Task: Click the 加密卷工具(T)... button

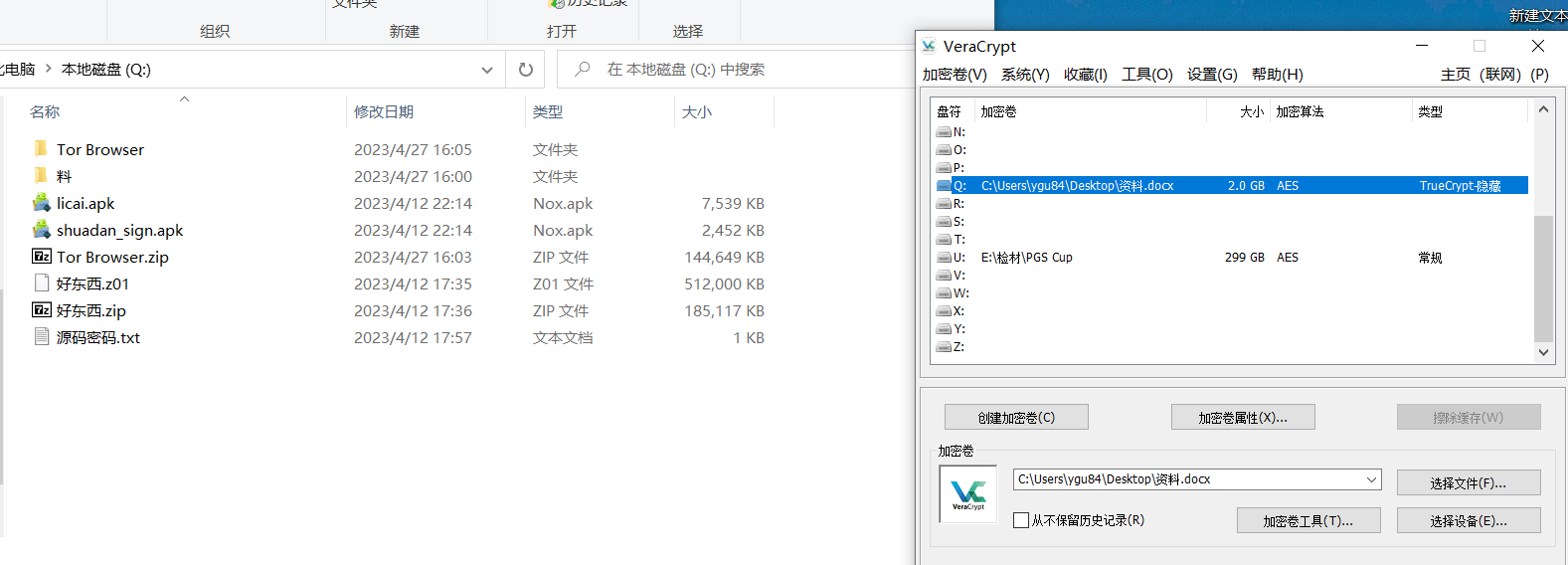Action: point(1308,521)
